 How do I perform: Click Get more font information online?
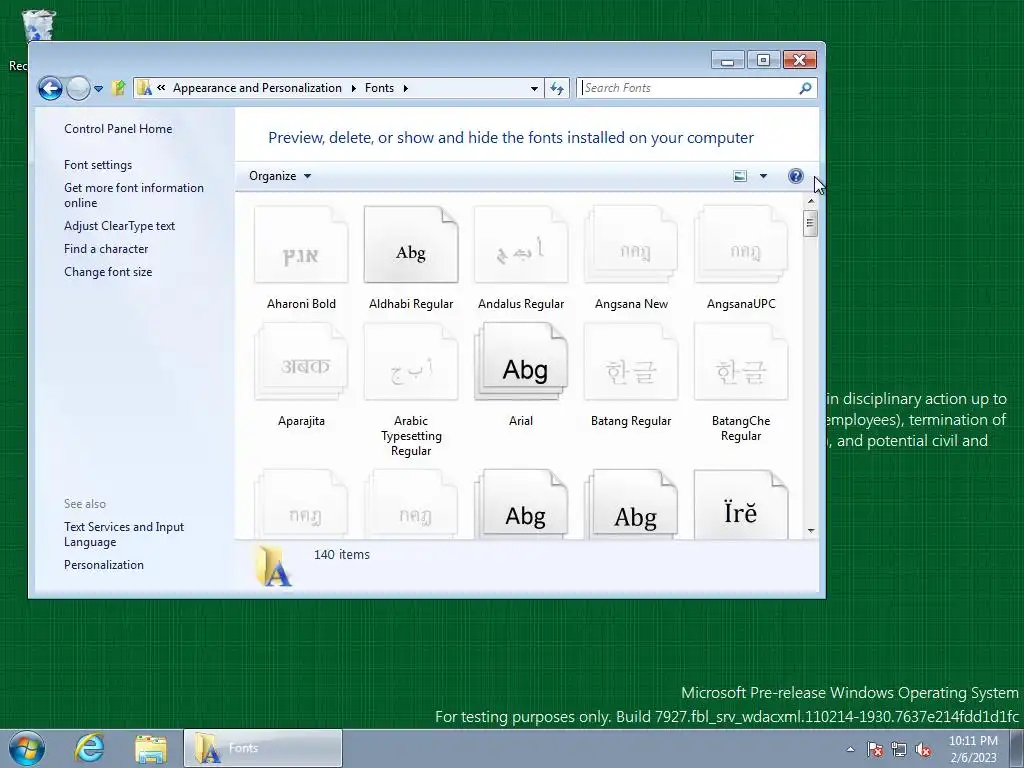[x=134, y=195]
